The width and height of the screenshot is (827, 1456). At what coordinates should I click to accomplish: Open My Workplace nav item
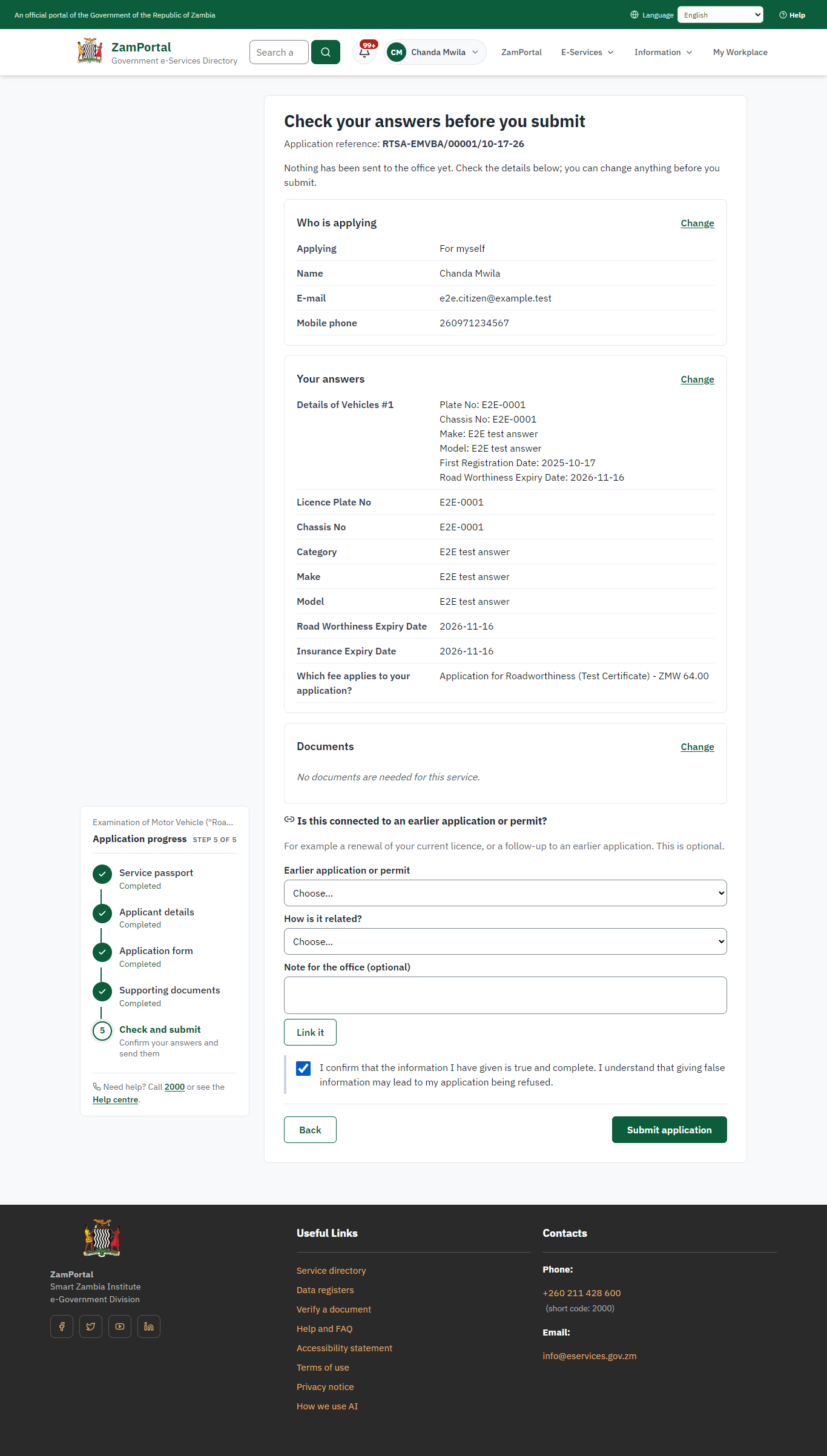tap(740, 52)
